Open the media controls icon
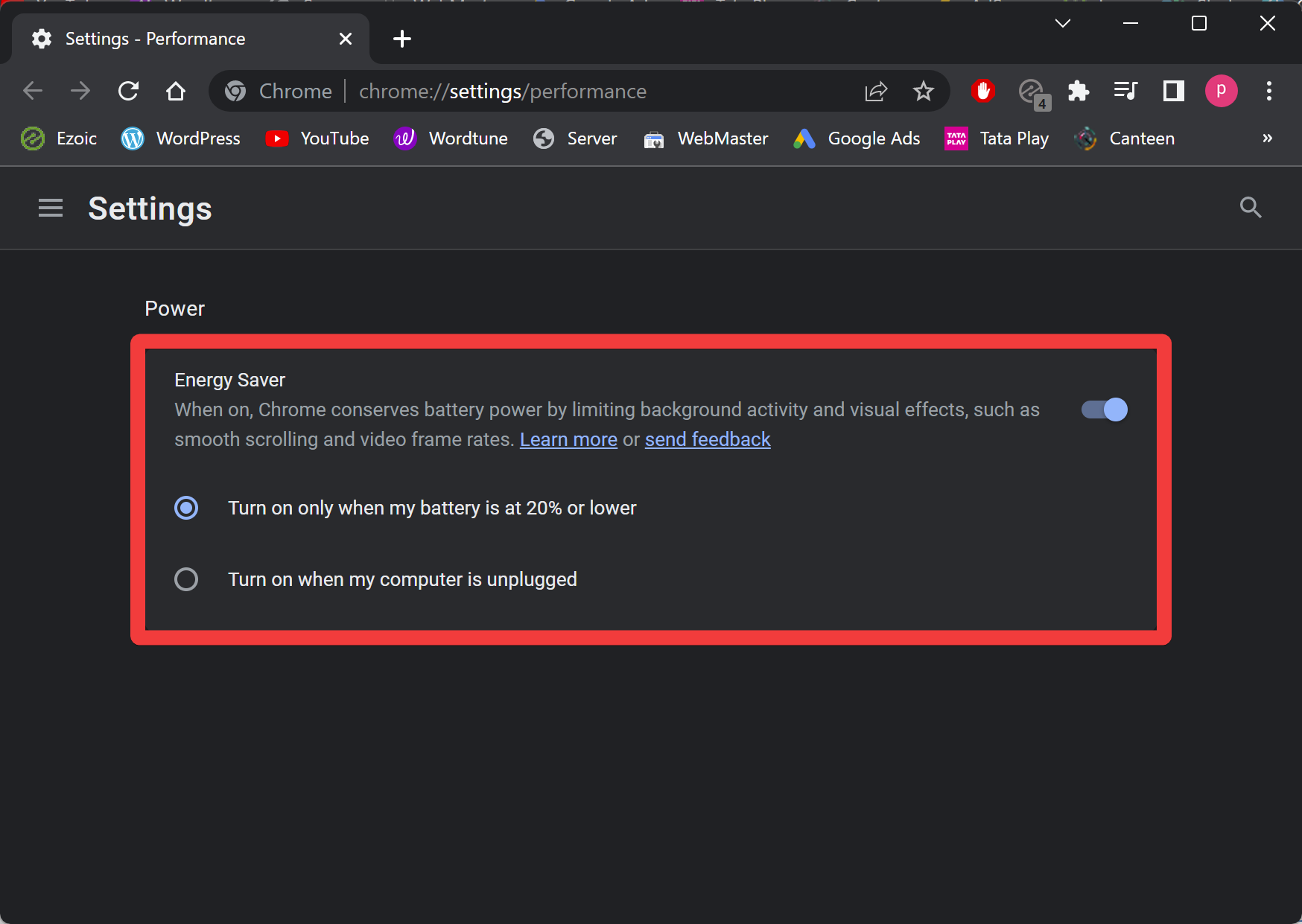Screen dimensions: 1302x924 1125,91
